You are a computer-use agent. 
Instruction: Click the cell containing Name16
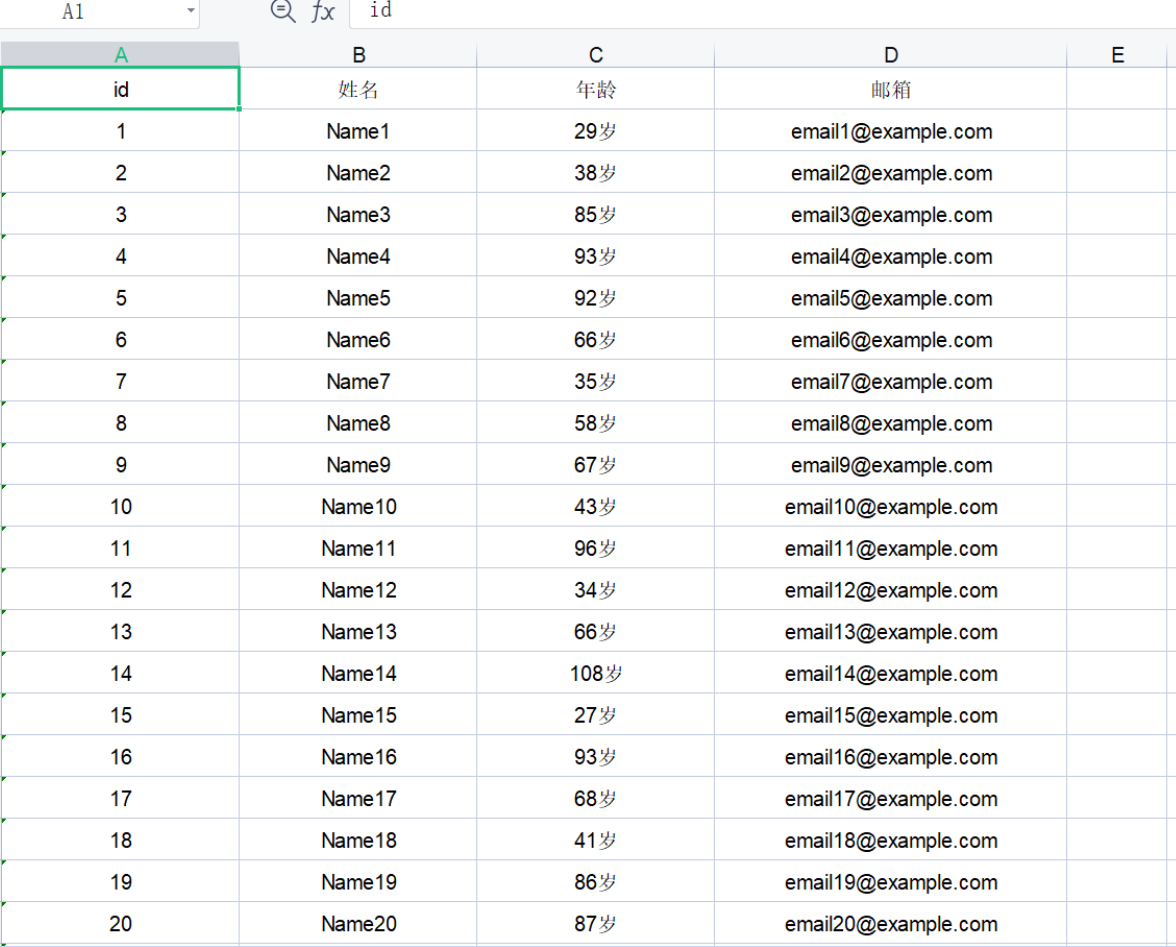pos(357,756)
